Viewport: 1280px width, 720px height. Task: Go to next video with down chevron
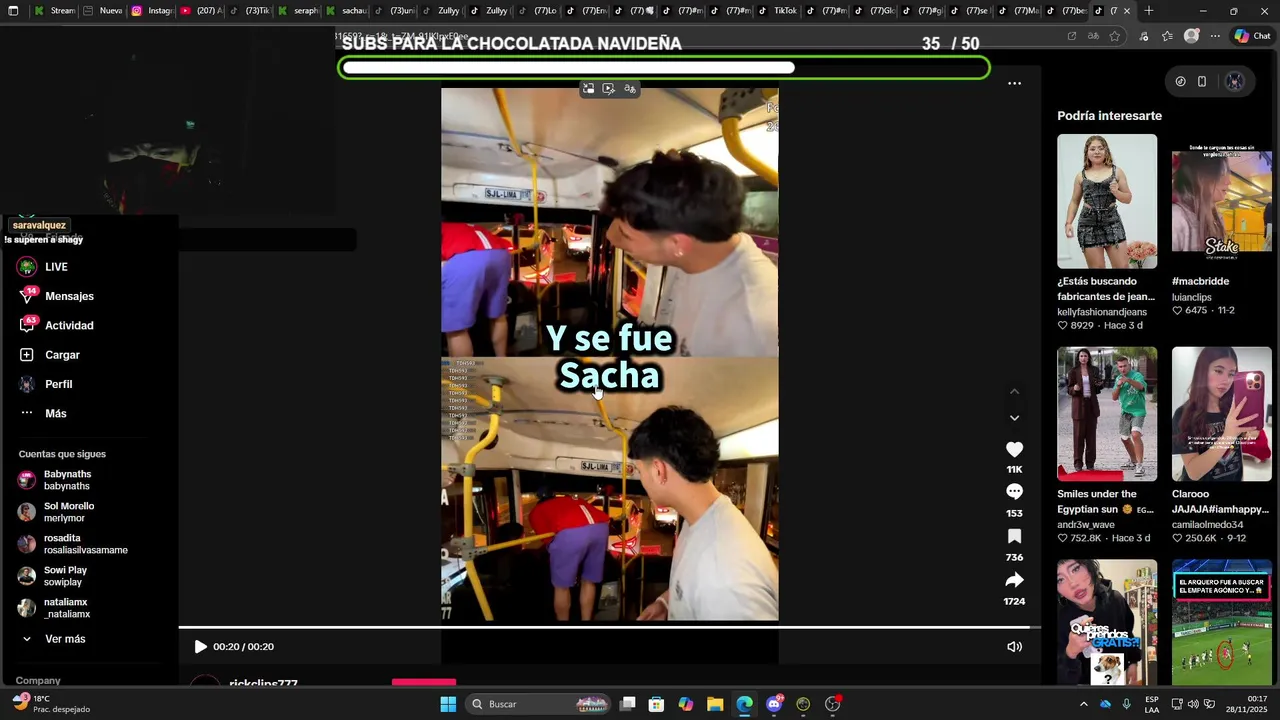pos(1014,418)
